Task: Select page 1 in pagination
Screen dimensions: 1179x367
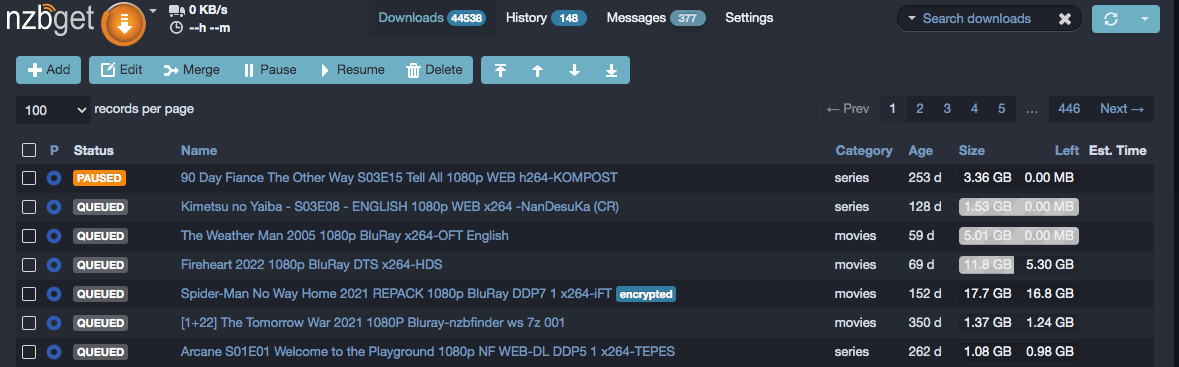Action: point(893,109)
